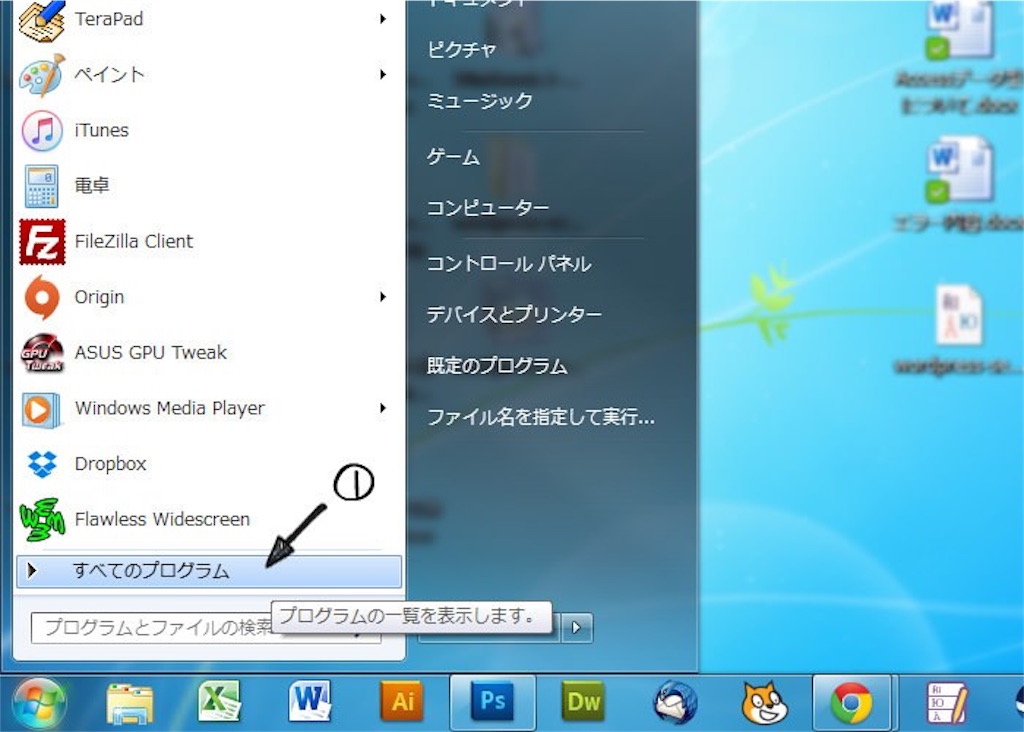Launch Dreamweaver from the taskbar
The width and height of the screenshot is (1024, 732).
tap(583, 701)
